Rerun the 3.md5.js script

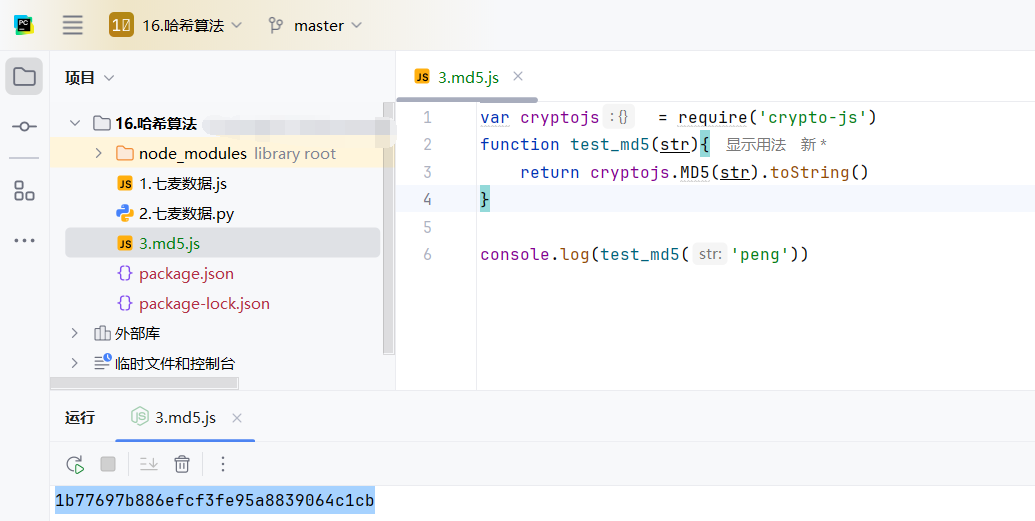(75, 464)
